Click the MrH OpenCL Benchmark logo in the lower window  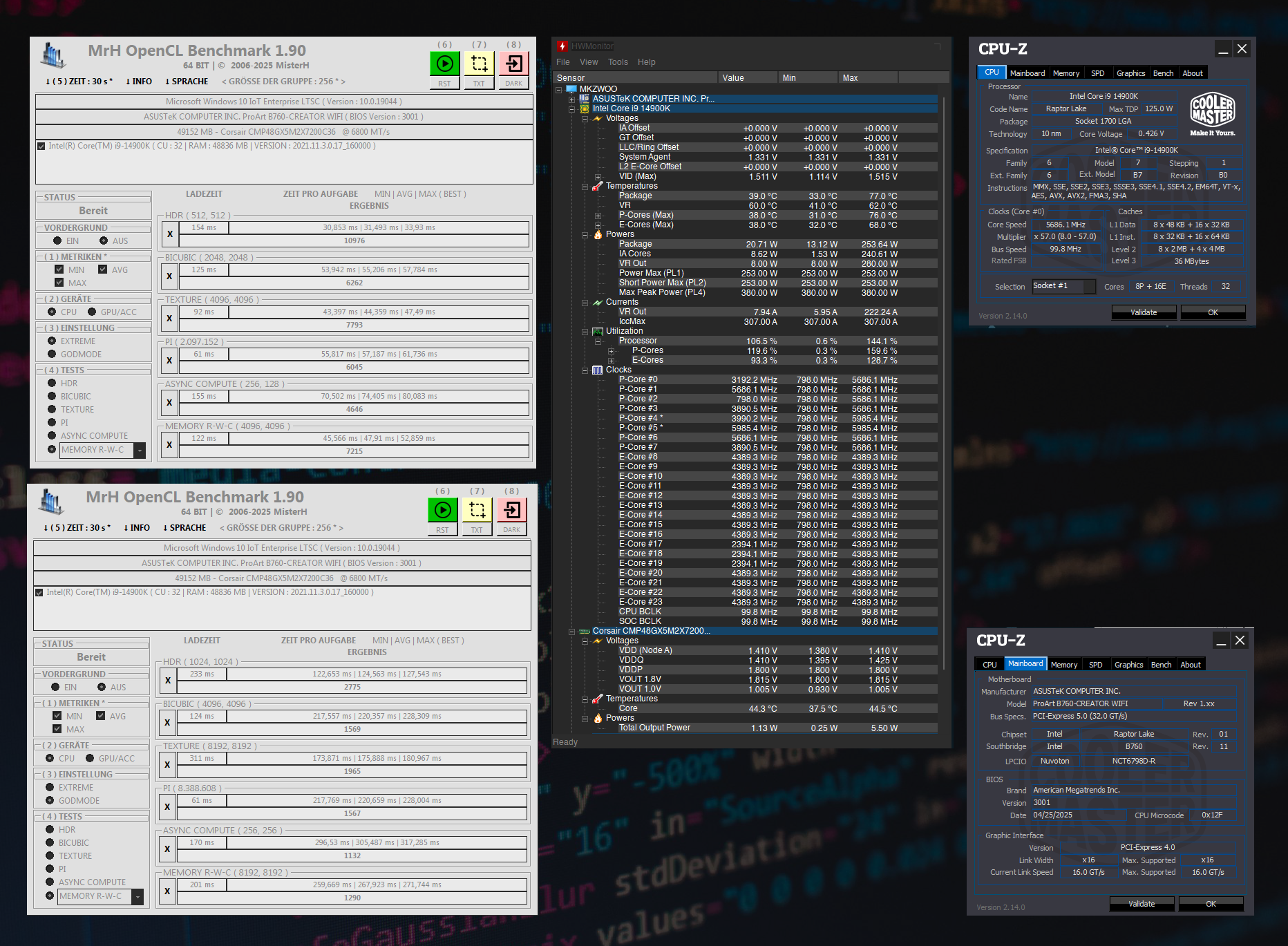point(50,502)
